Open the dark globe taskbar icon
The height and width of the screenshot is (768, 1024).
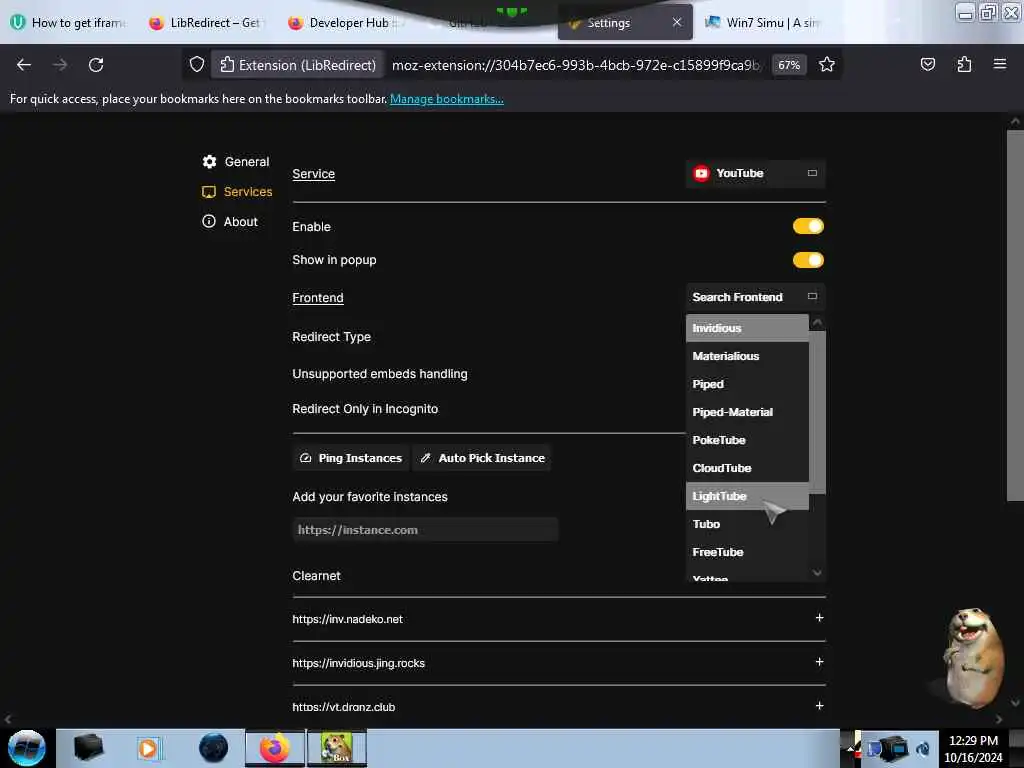pos(214,748)
